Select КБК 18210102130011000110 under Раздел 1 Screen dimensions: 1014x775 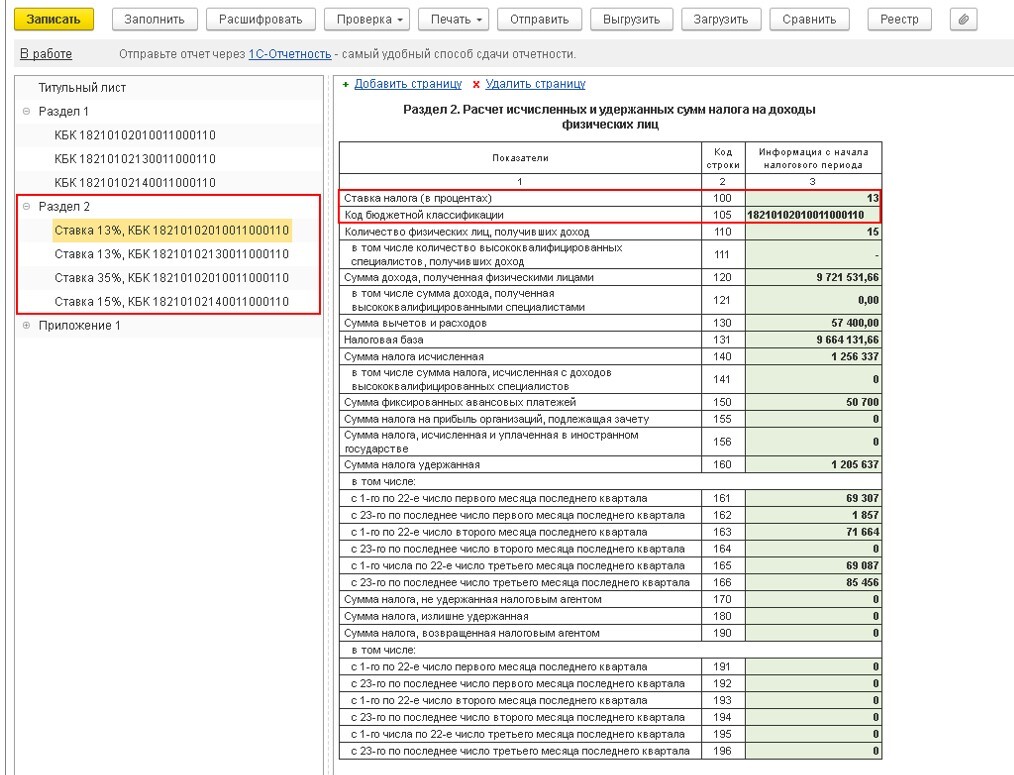(135, 159)
